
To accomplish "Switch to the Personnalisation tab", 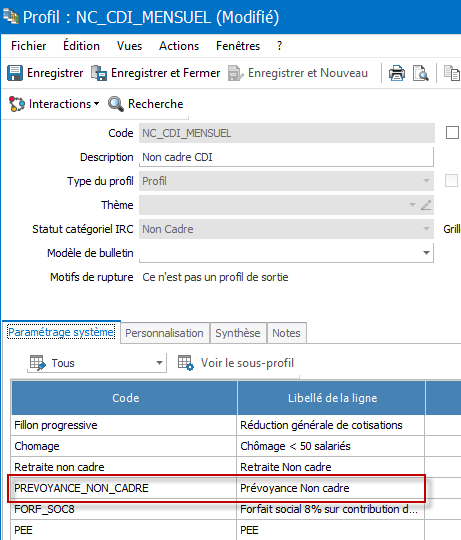I will [x=164, y=333].
